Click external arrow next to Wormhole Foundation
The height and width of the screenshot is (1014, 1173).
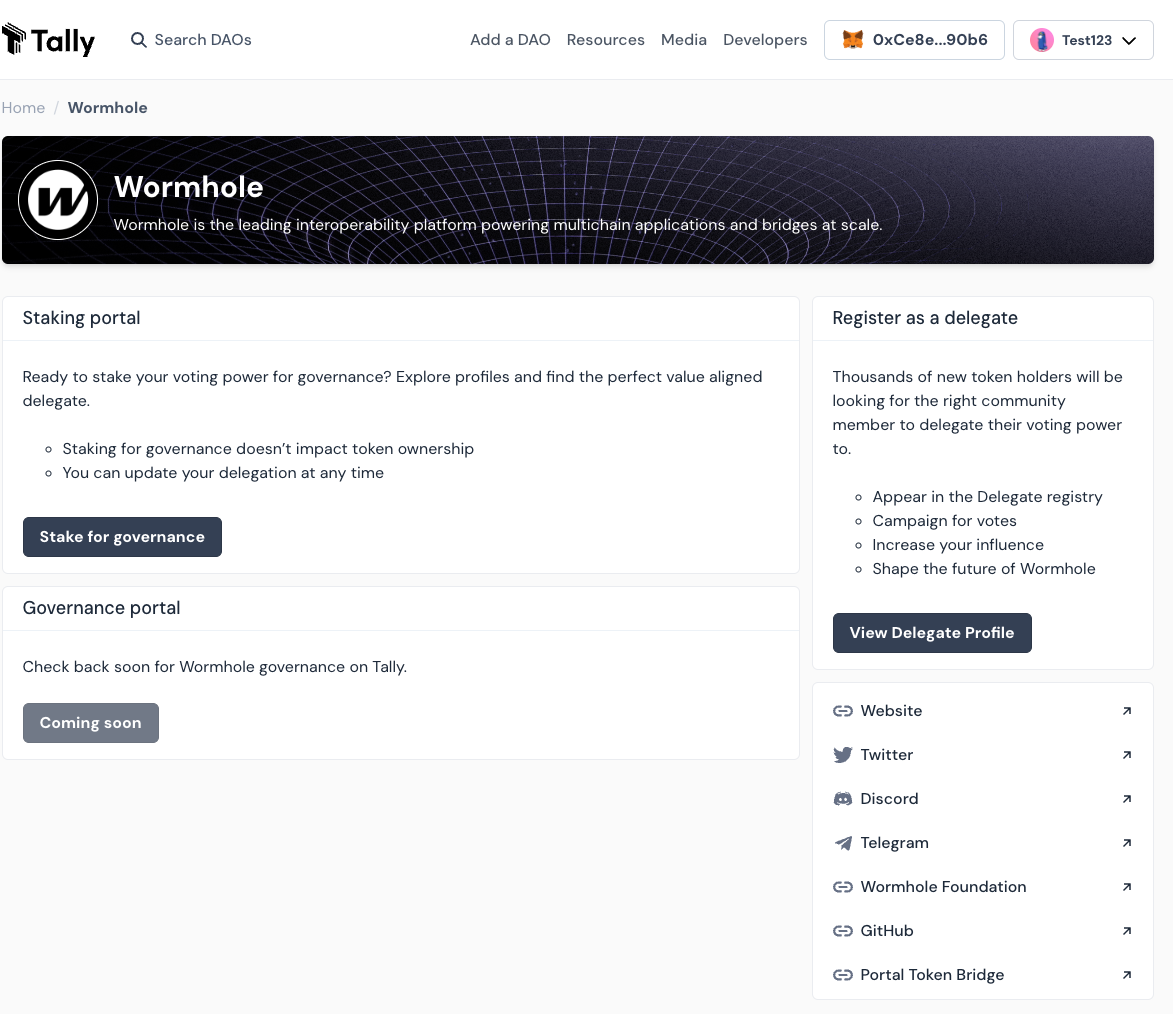(x=1127, y=887)
